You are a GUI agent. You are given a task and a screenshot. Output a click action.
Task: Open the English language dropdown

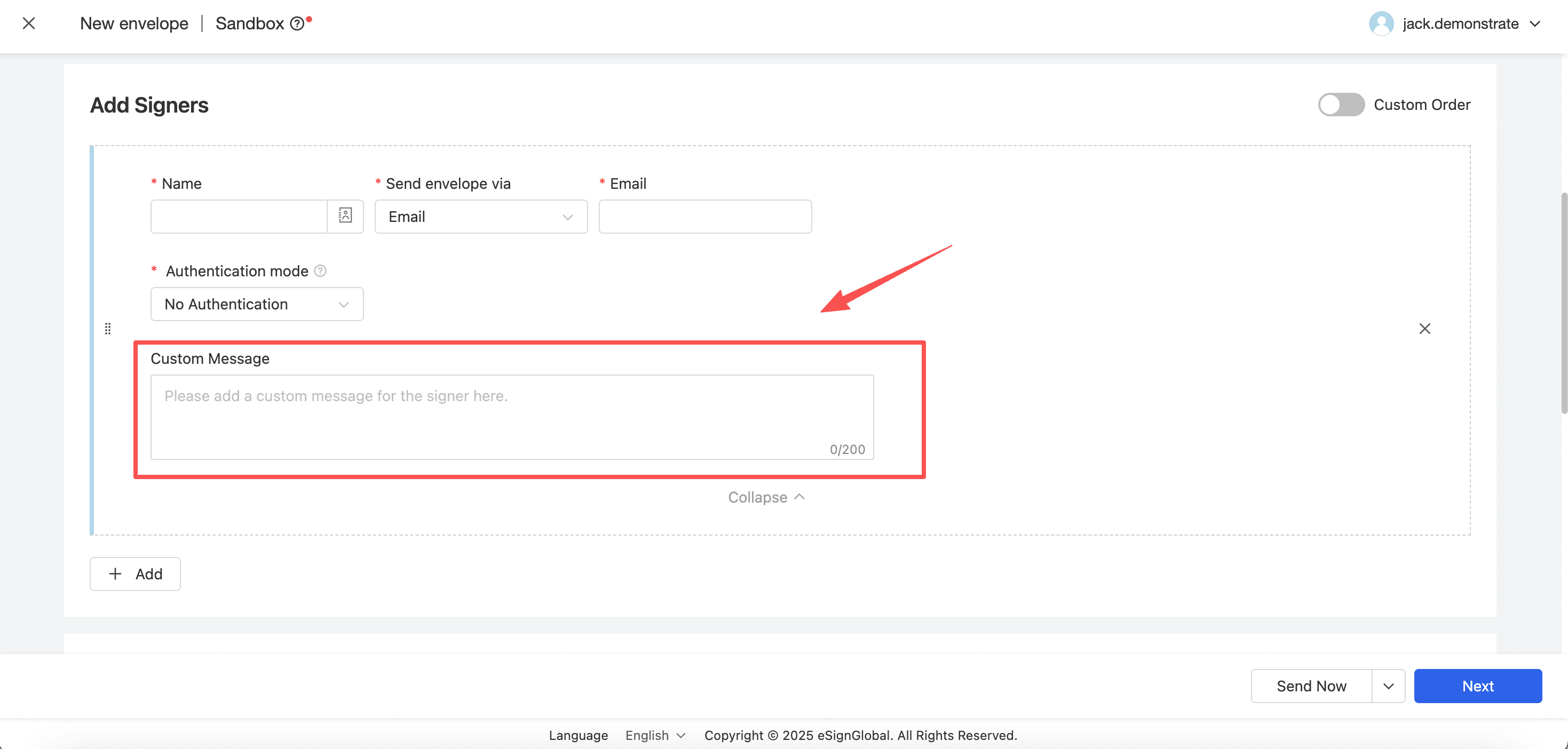point(655,735)
